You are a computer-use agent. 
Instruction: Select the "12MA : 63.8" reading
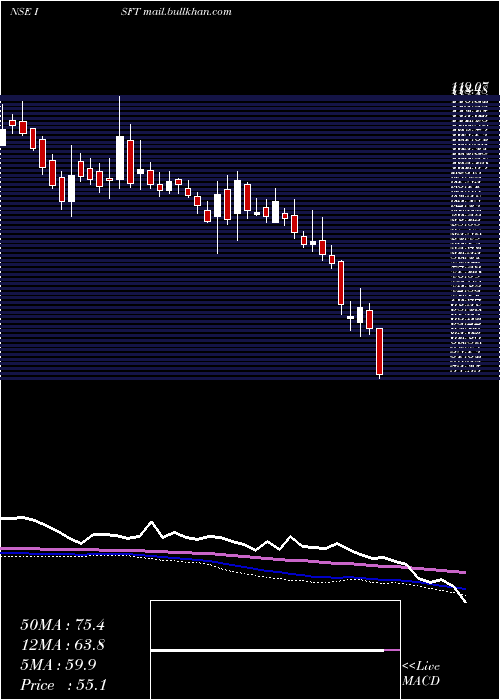click(x=62, y=645)
